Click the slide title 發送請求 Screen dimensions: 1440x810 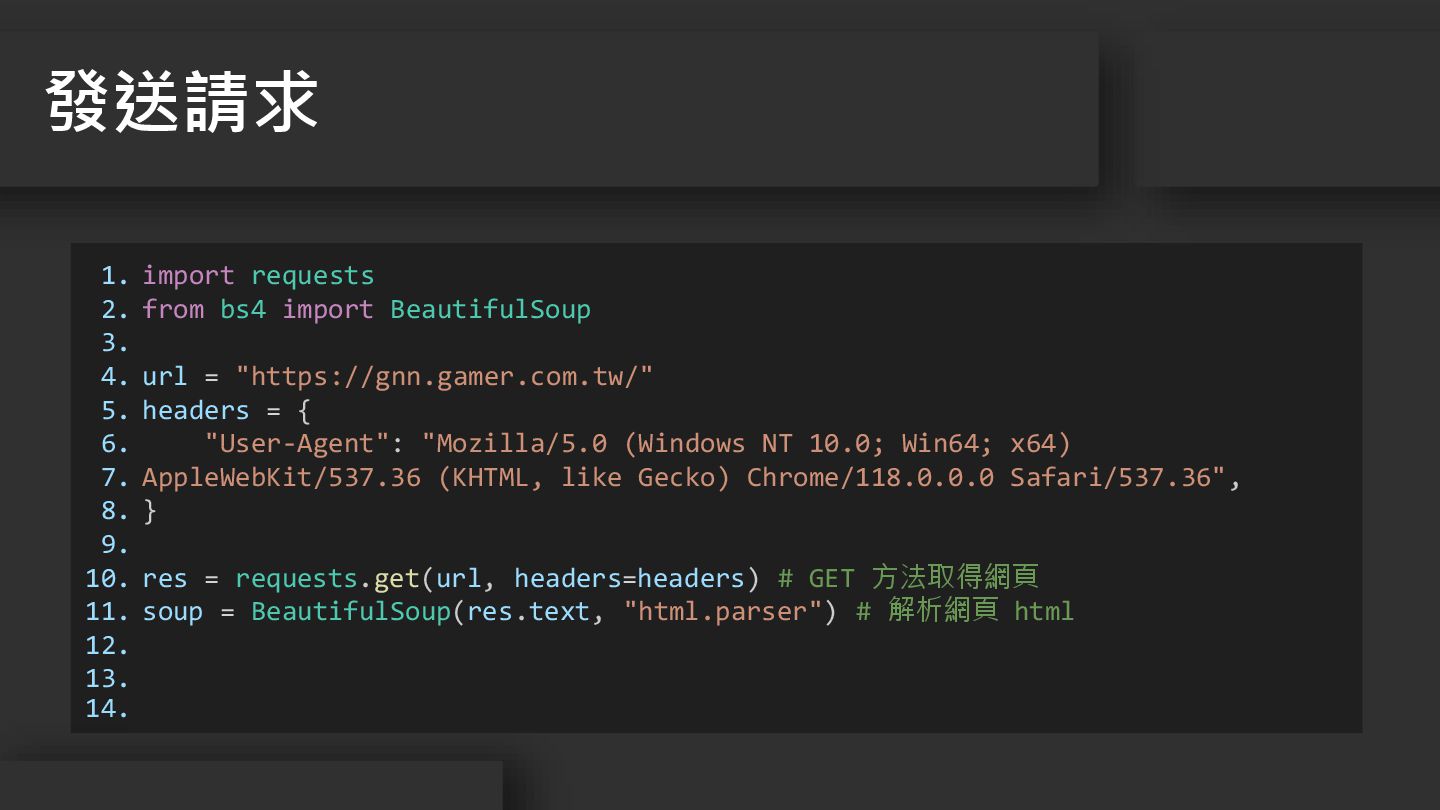coord(182,102)
